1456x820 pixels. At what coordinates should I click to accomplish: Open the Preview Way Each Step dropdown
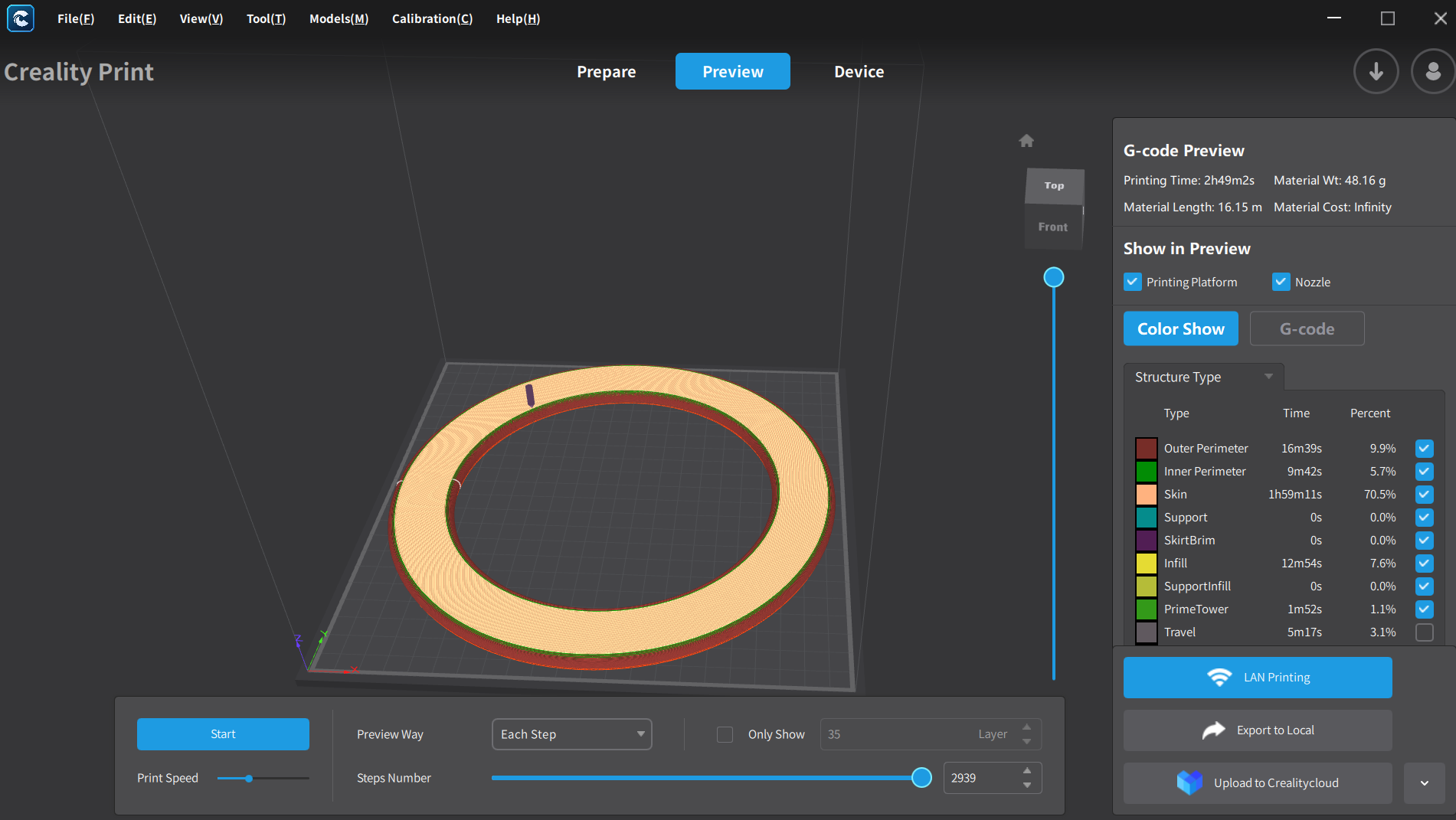[572, 734]
